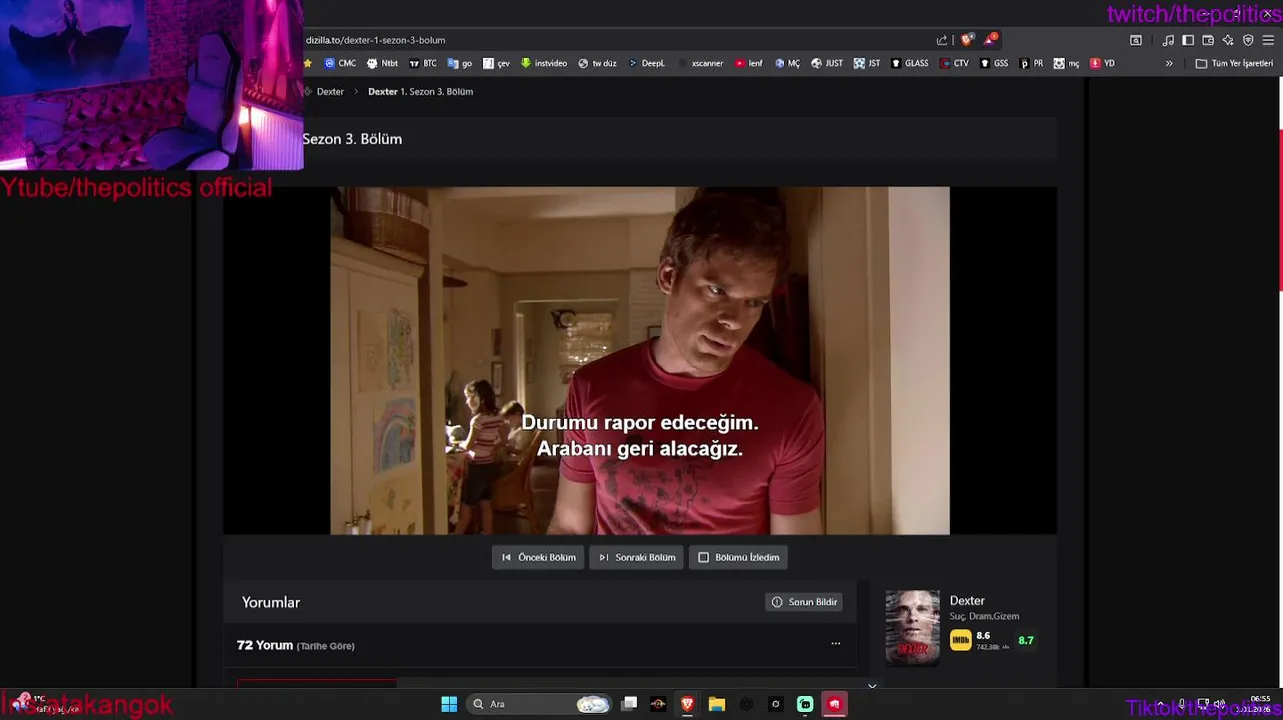This screenshot has height=720, width=1283.
Task: Open the 'go' translate bookmark
Action: pyautogui.click(x=460, y=63)
